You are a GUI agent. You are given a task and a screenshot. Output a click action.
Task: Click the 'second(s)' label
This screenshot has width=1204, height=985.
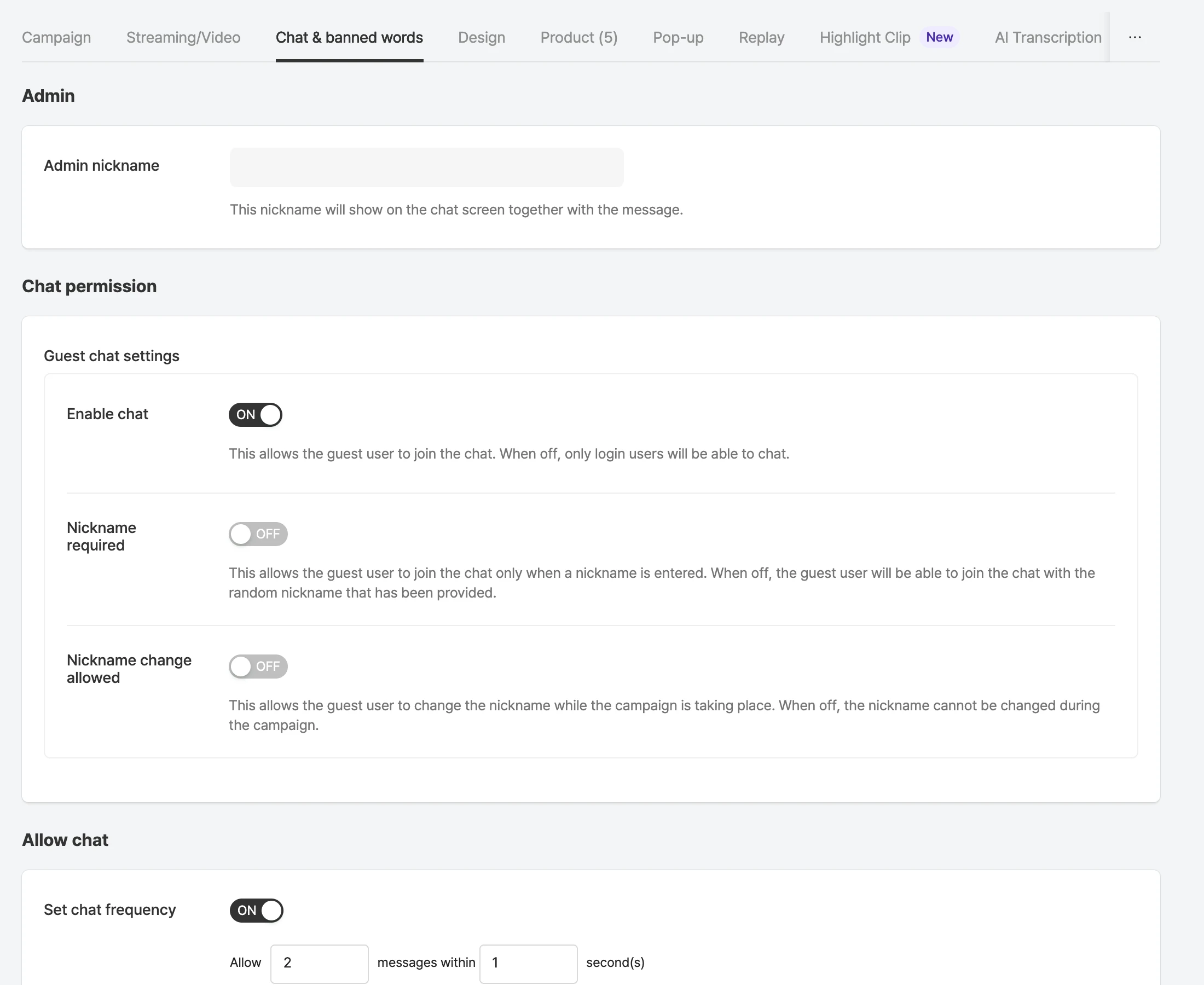[x=615, y=963]
